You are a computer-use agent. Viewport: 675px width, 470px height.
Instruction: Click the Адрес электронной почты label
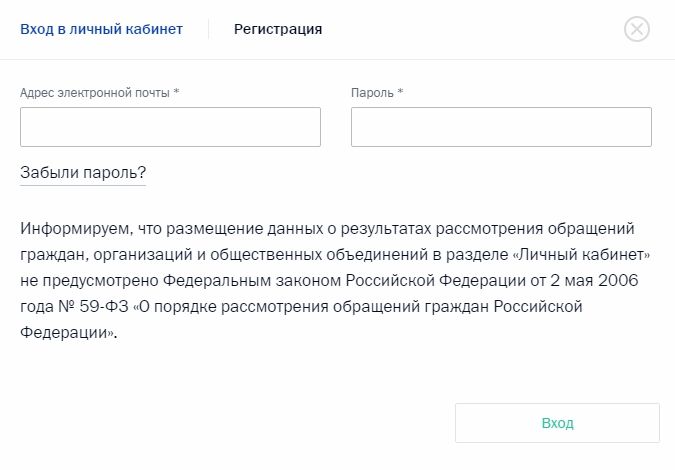pyautogui.click(x=99, y=93)
